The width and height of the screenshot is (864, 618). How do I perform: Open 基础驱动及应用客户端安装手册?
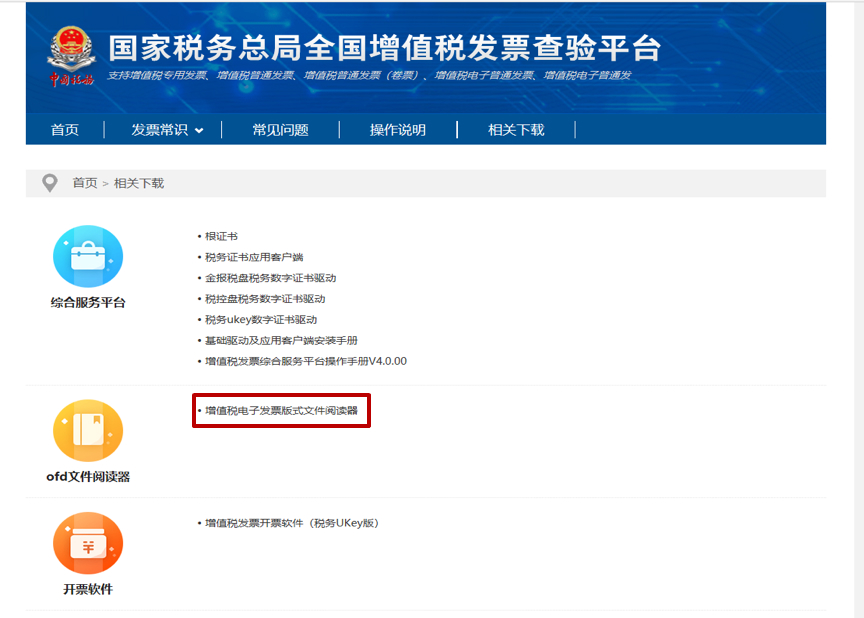[x=281, y=340]
